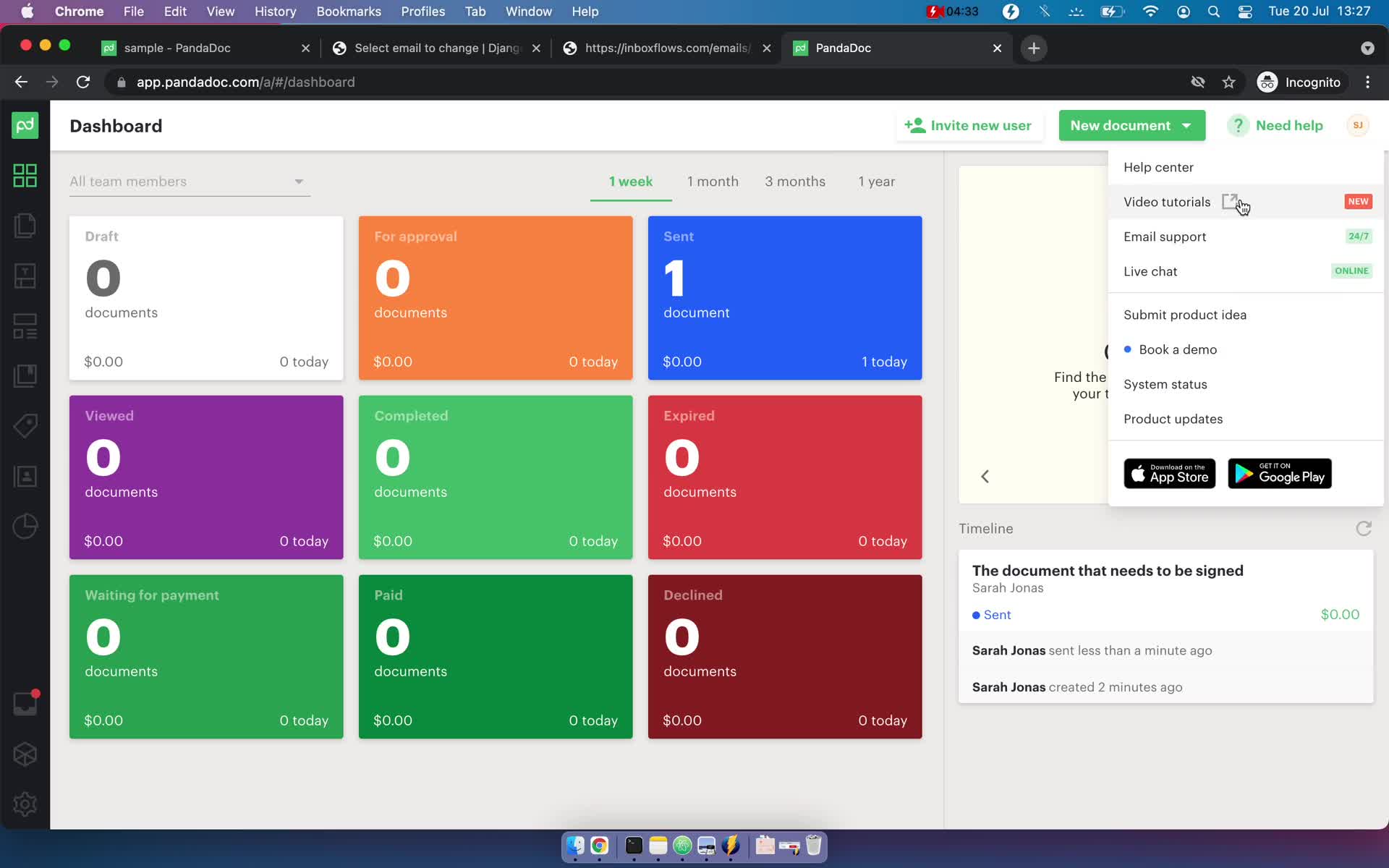Select the 'Product updates' menu item
The image size is (1389, 868).
point(1173,419)
